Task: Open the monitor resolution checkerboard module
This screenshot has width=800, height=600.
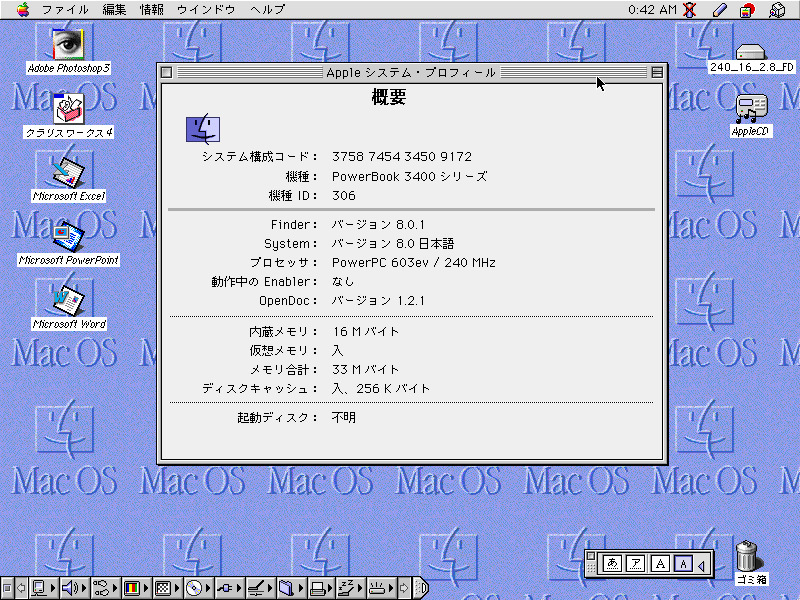Action: [167, 588]
